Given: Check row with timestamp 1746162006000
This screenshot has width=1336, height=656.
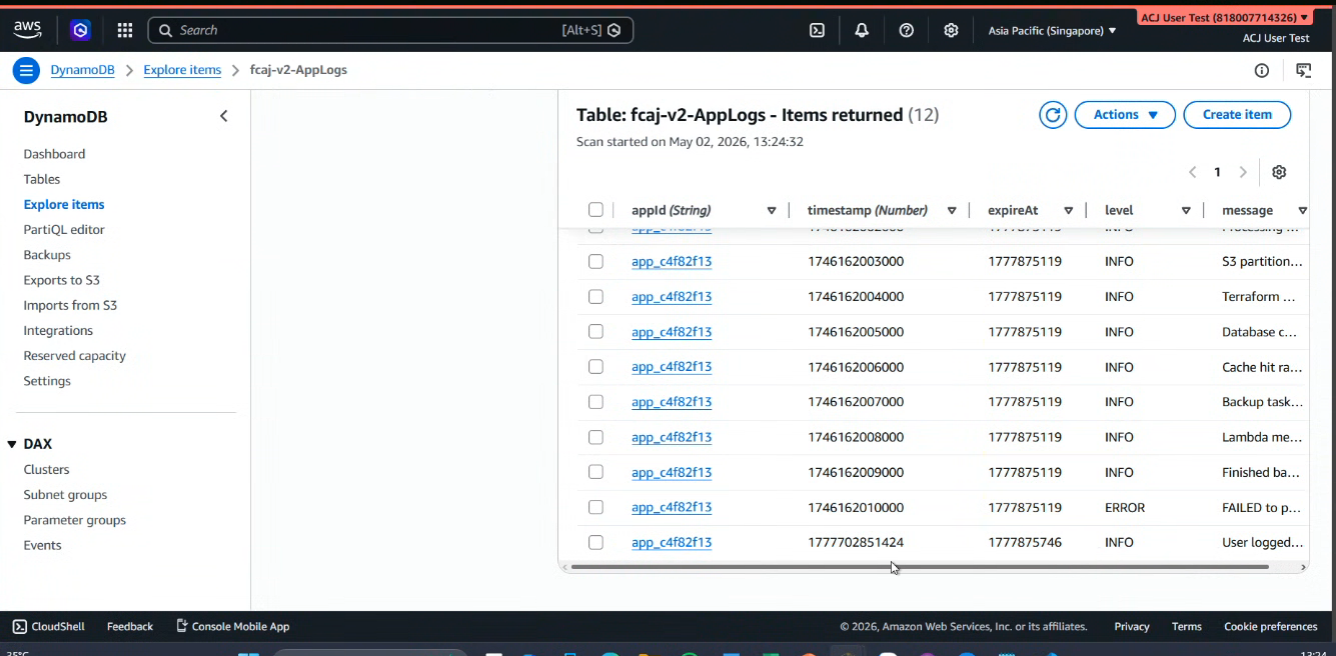Looking at the screenshot, I should pos(596,367).
